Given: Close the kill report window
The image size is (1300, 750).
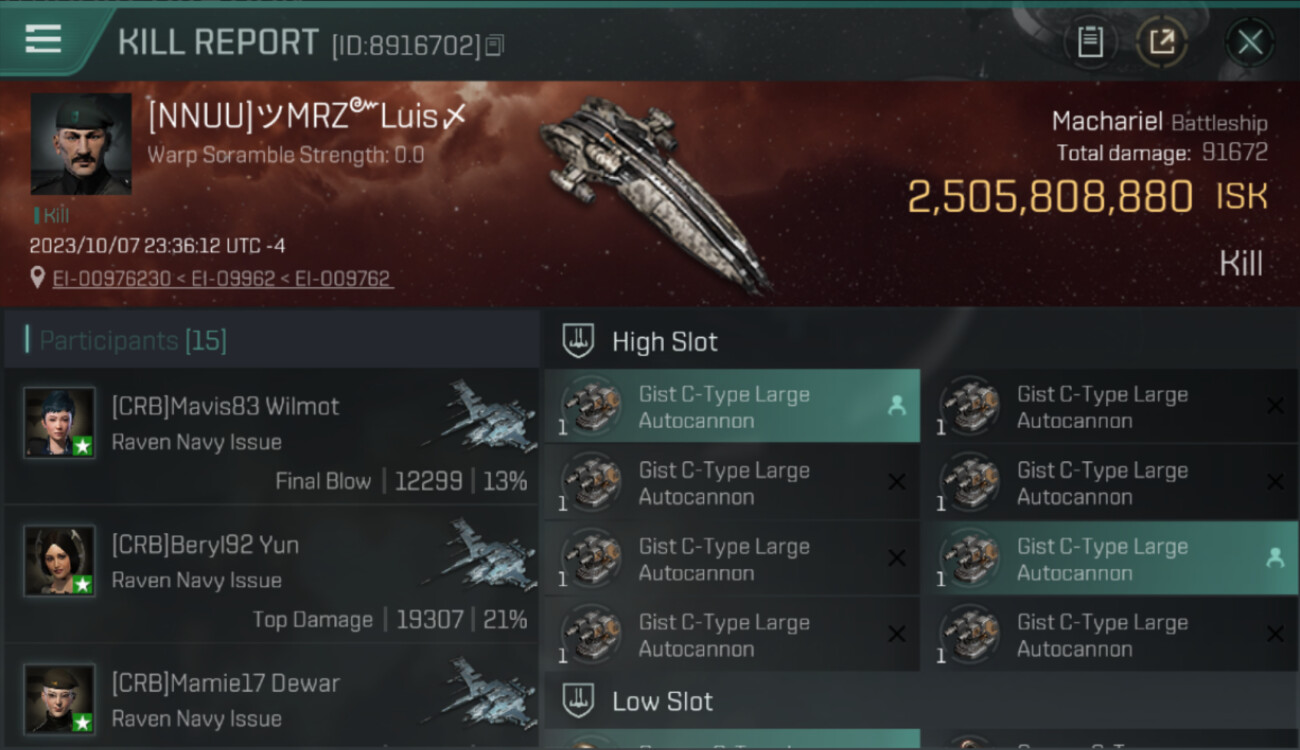Looking at the screenshot, I should (x=1250, y=42).
